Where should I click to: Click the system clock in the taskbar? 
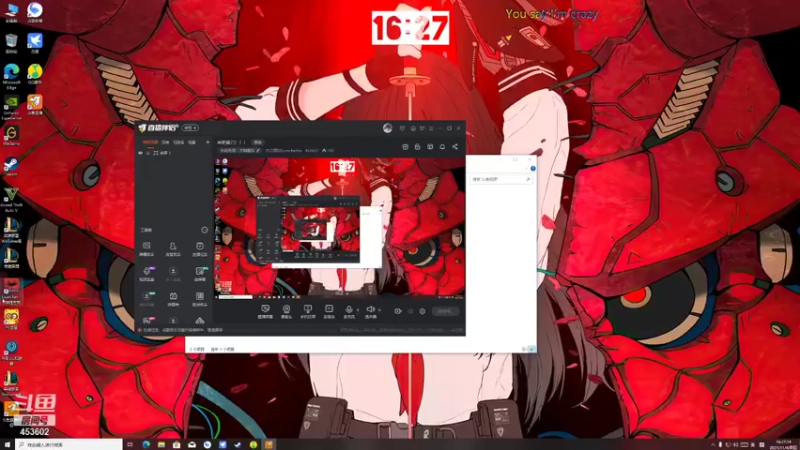coord(783,445)
